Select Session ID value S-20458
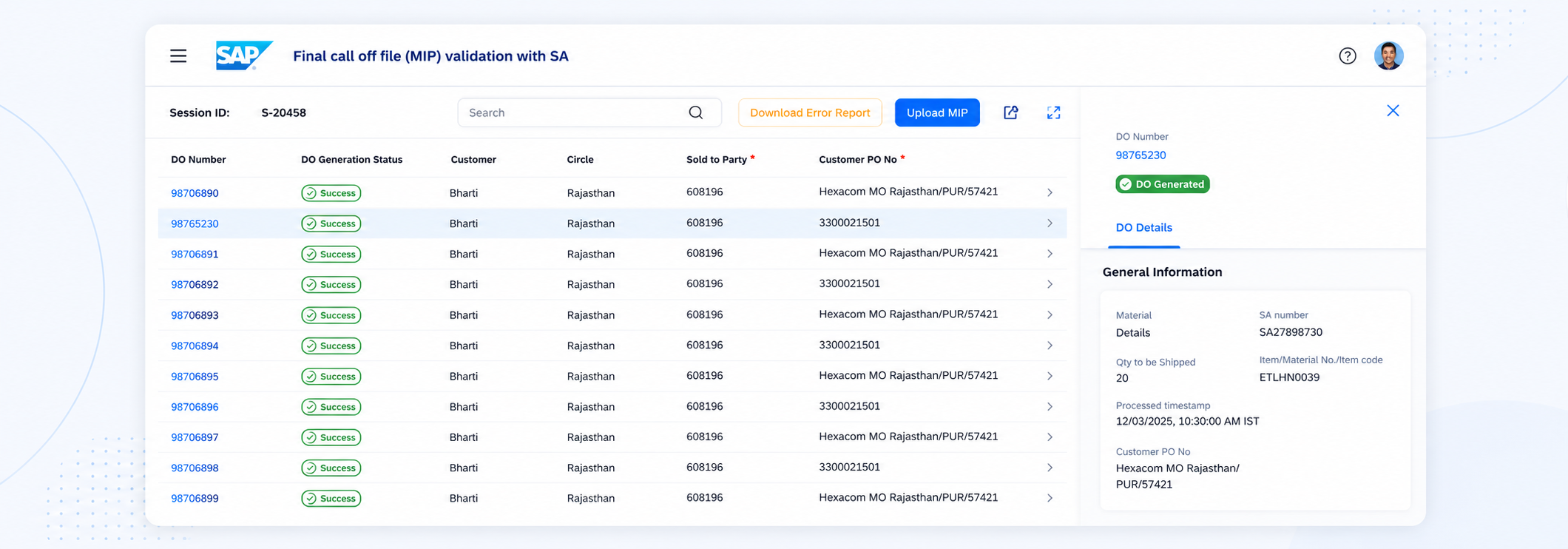The image size is (1568, 549). (283, 113)
